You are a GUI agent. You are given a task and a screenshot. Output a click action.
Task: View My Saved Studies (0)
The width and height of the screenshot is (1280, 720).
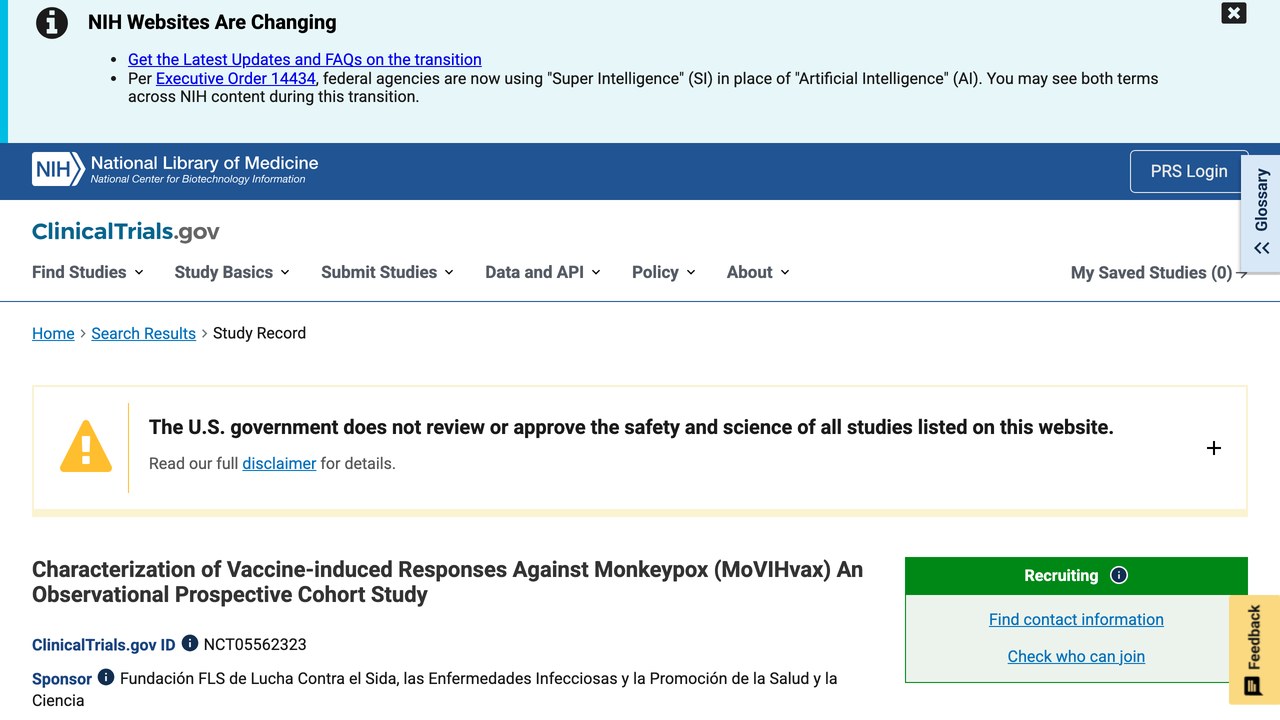click(x=1159, y=273)
